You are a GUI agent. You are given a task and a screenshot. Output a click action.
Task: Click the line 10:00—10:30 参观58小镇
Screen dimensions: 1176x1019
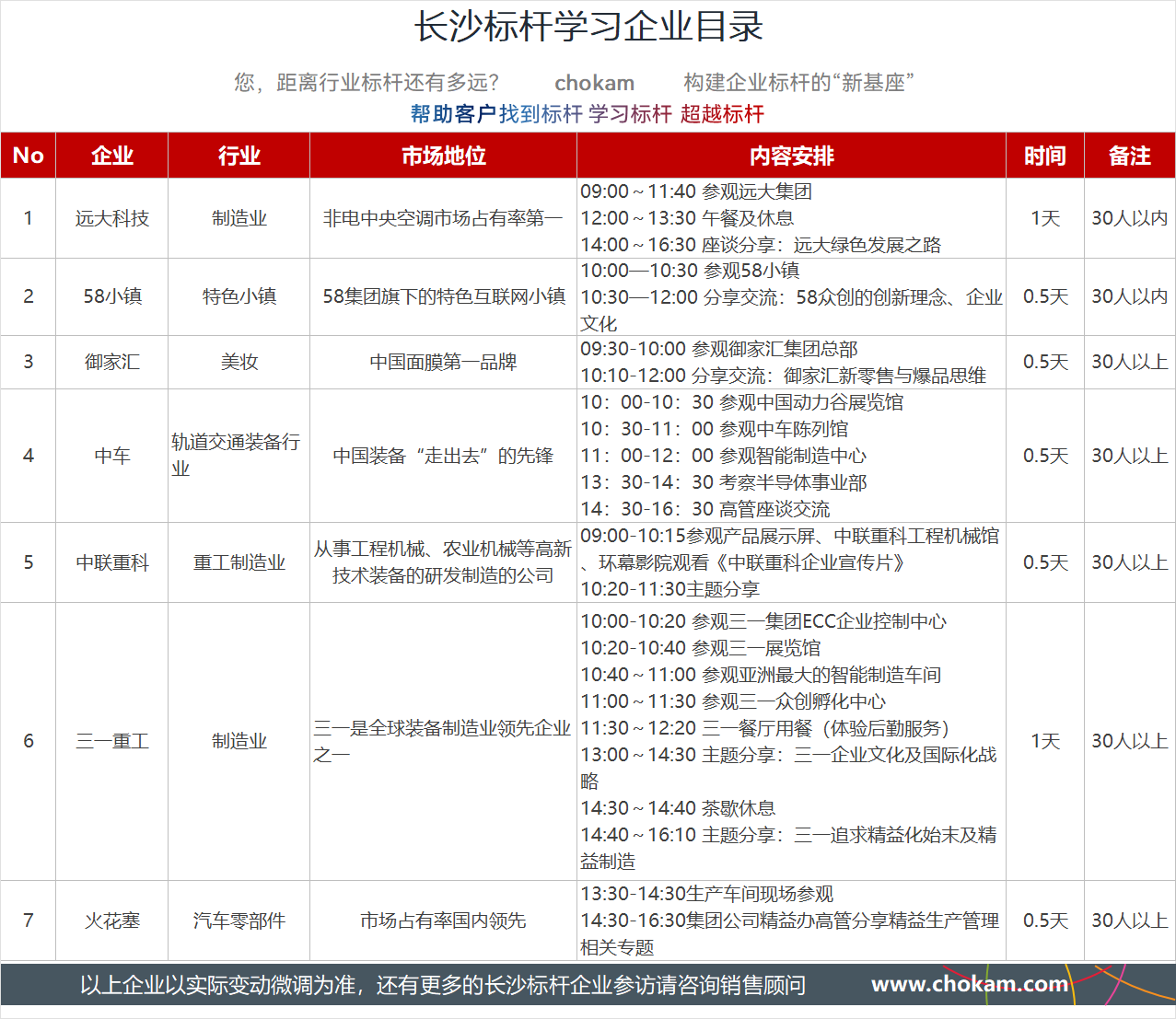pyautogui.click(x=690, y=271)
